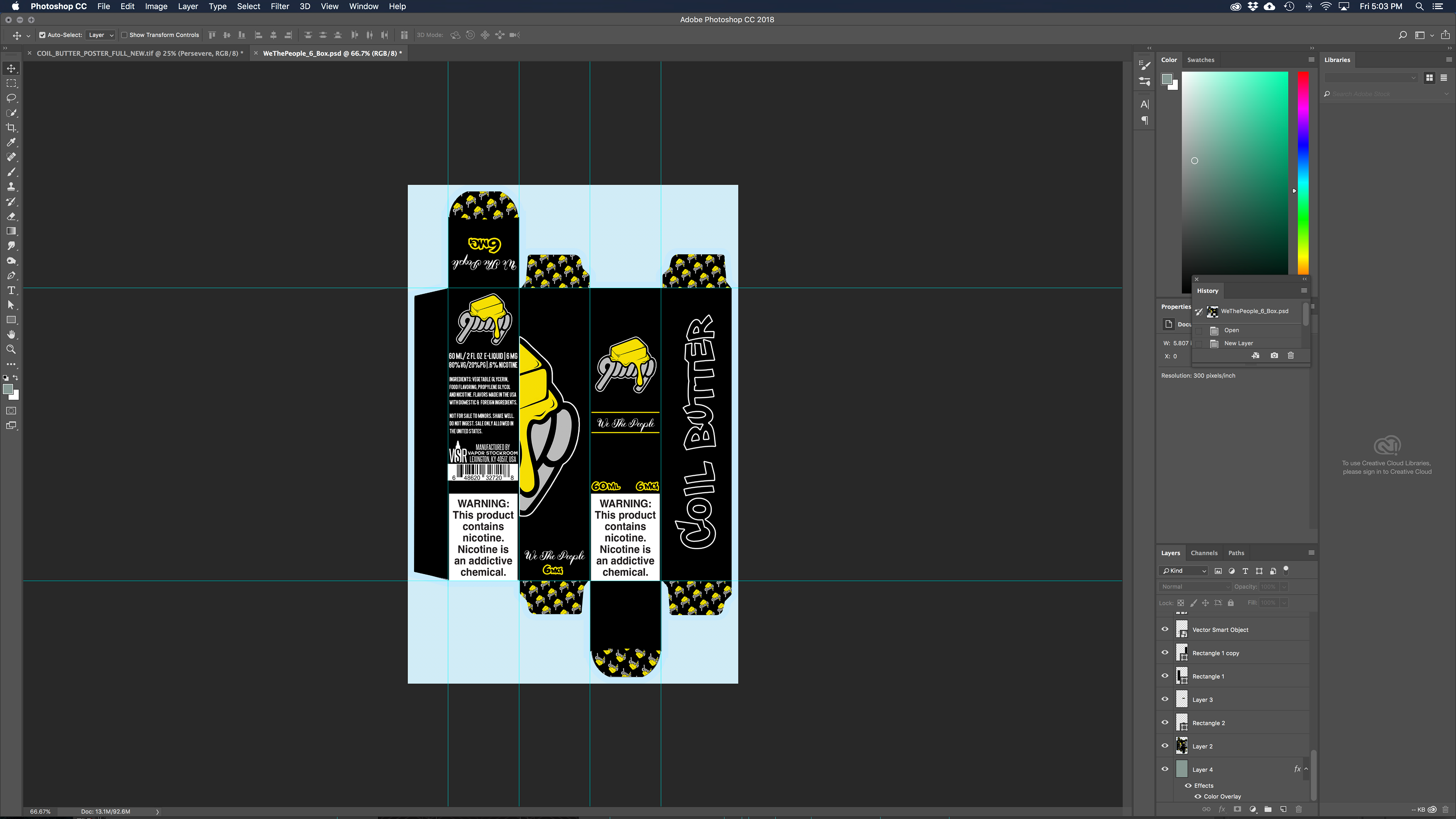Select the Crop tool
Screen dimensions: 1456x819
(11, 128)
